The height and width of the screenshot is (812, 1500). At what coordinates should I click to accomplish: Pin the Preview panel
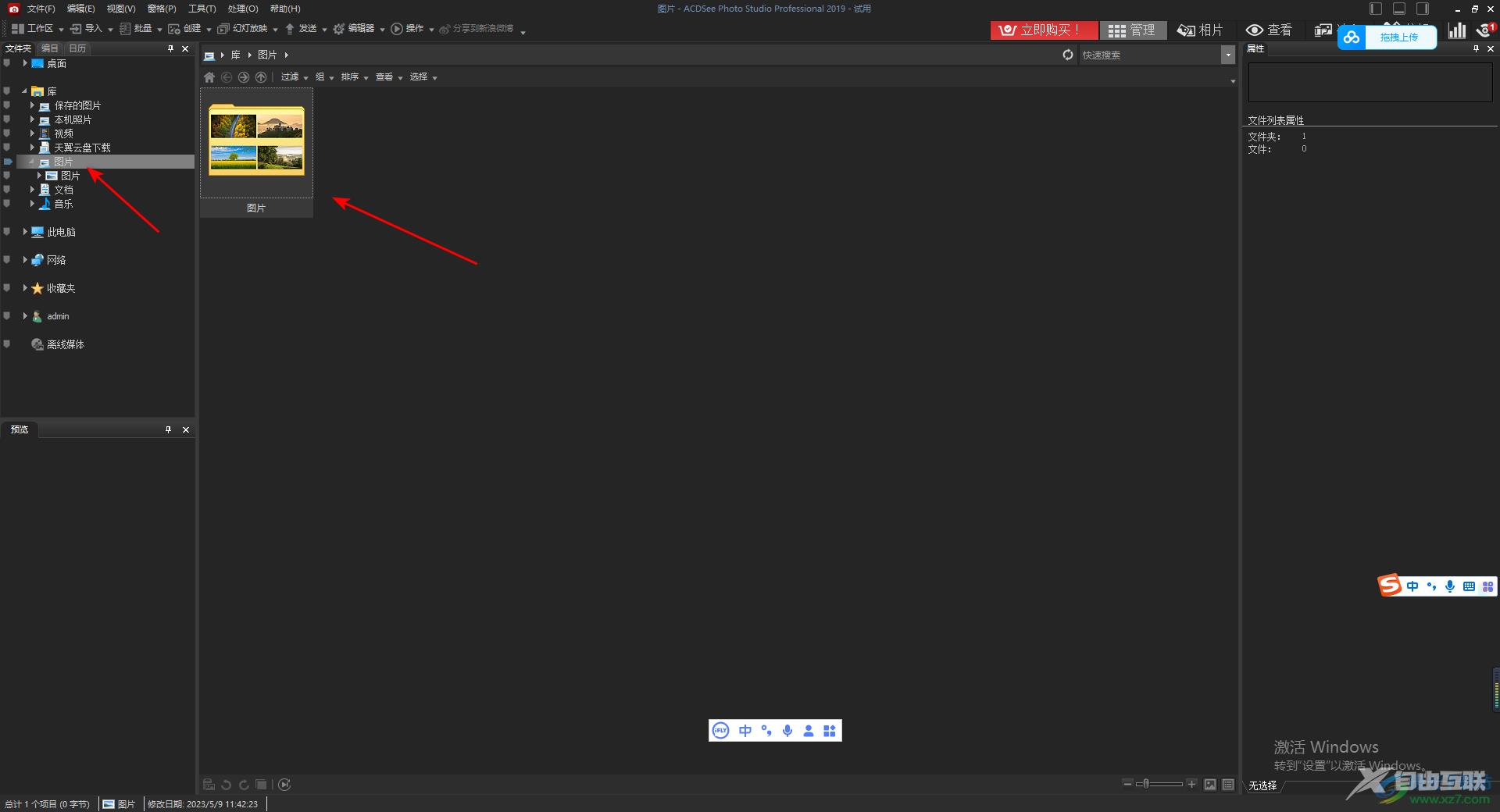point(168,429)
